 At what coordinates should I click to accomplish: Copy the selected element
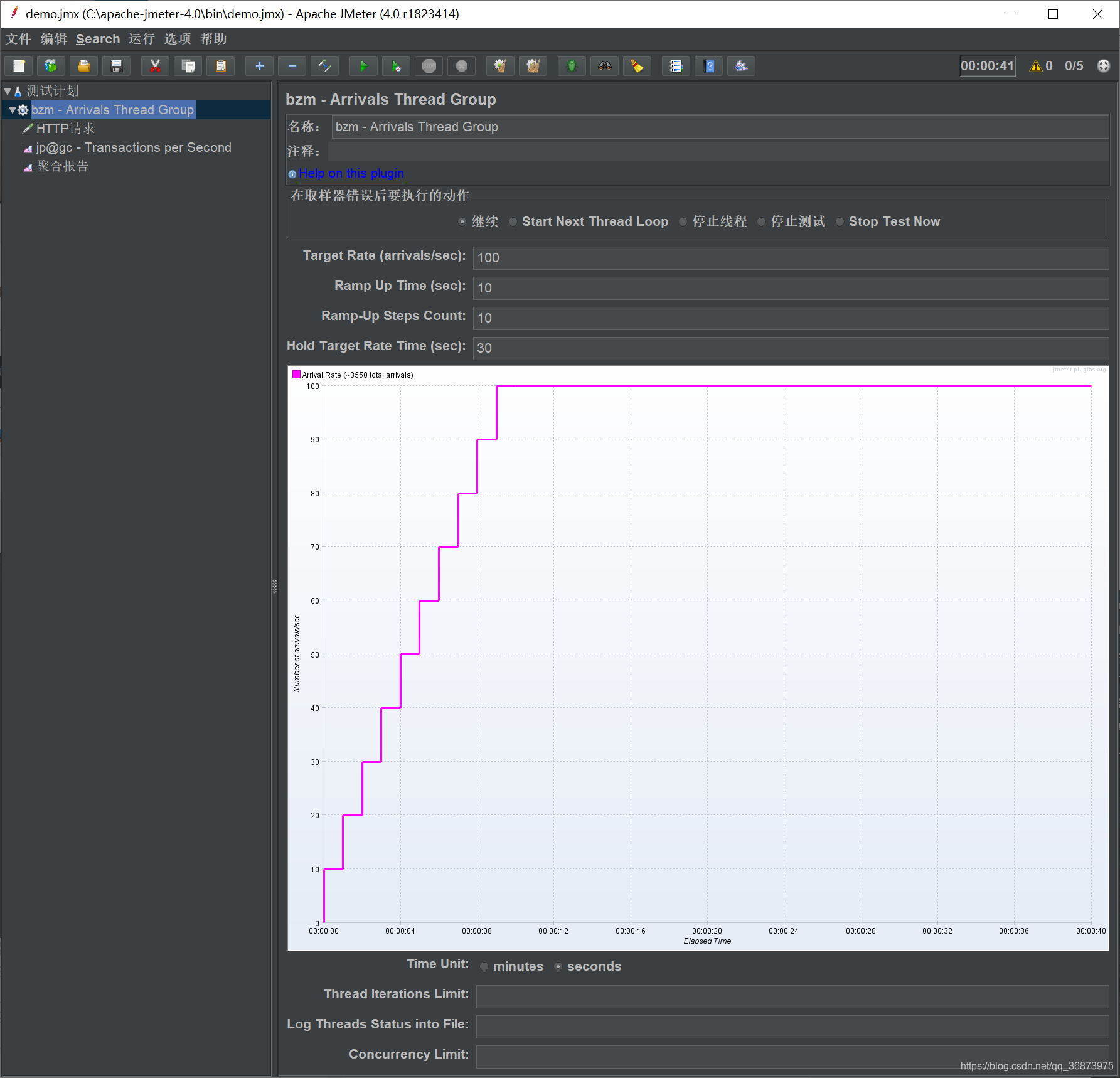tap(188, 66)
